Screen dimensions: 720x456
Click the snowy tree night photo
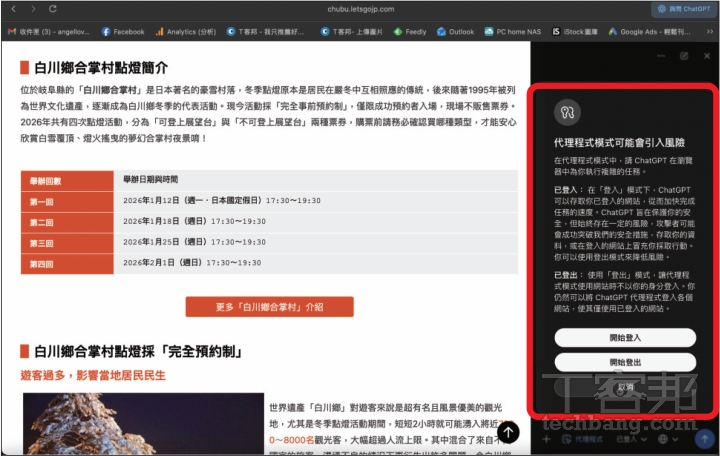click(x=143, y=423)
